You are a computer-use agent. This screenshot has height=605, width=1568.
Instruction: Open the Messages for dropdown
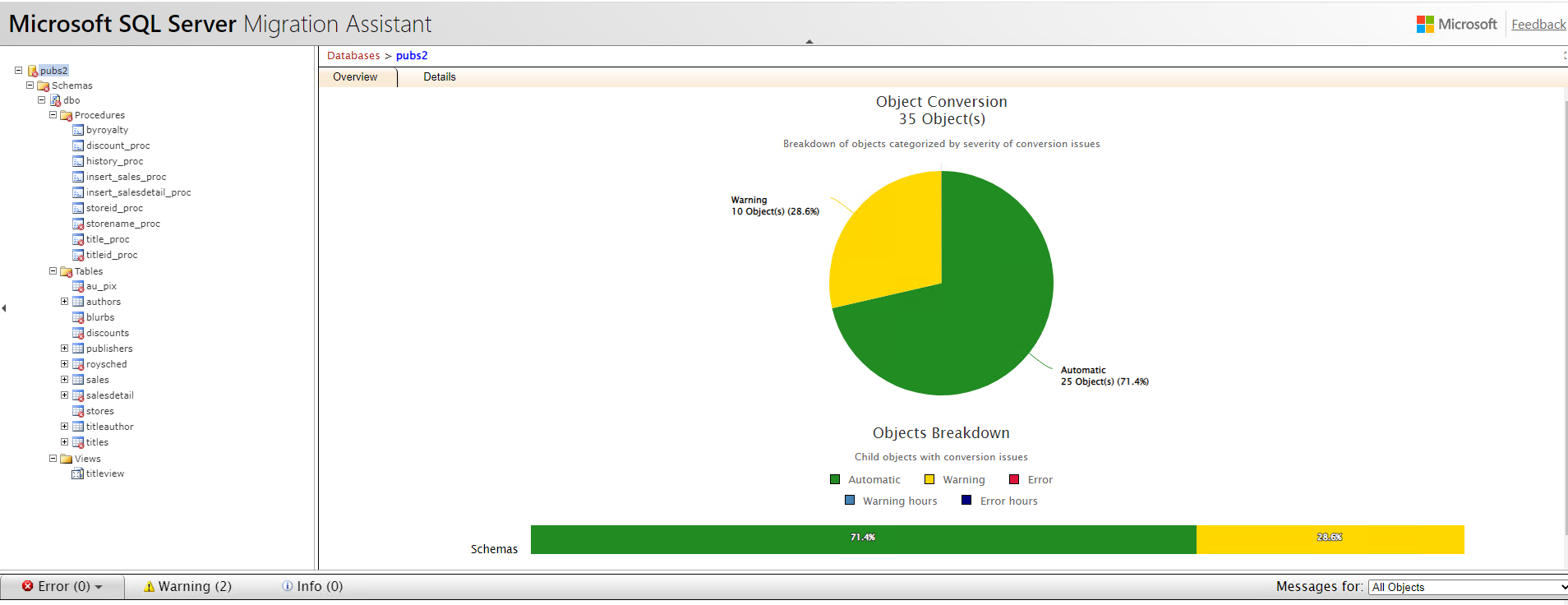tap(1468, 587)
